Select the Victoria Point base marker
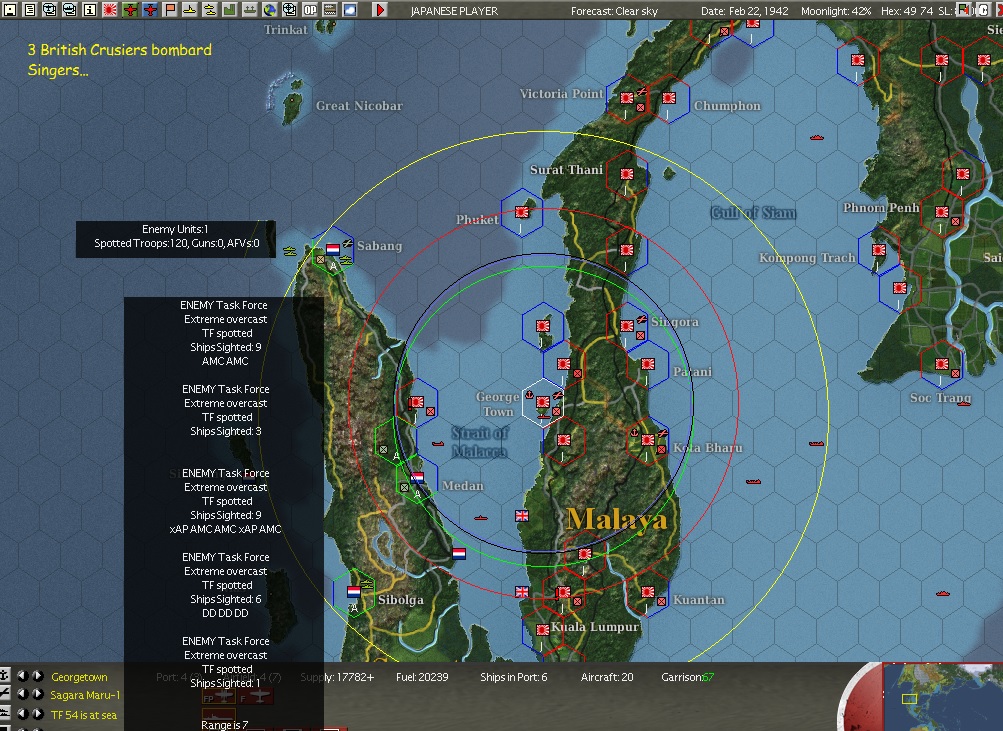The width and height of the screenshot is (1003, 731). 627,98
